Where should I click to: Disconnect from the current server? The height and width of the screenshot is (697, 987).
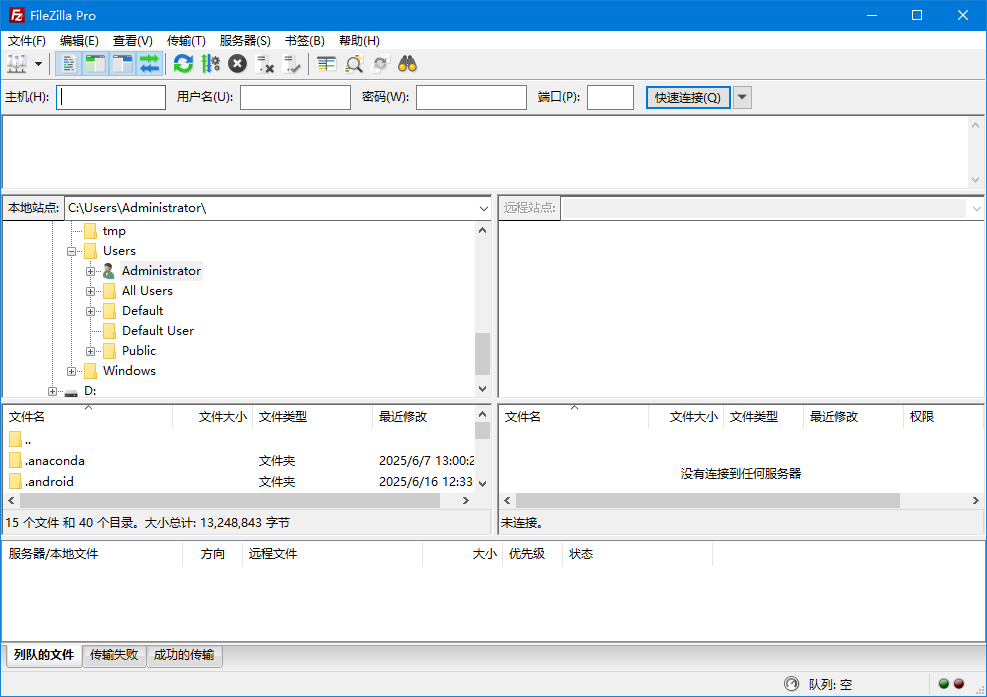click(x=265, y=64)
